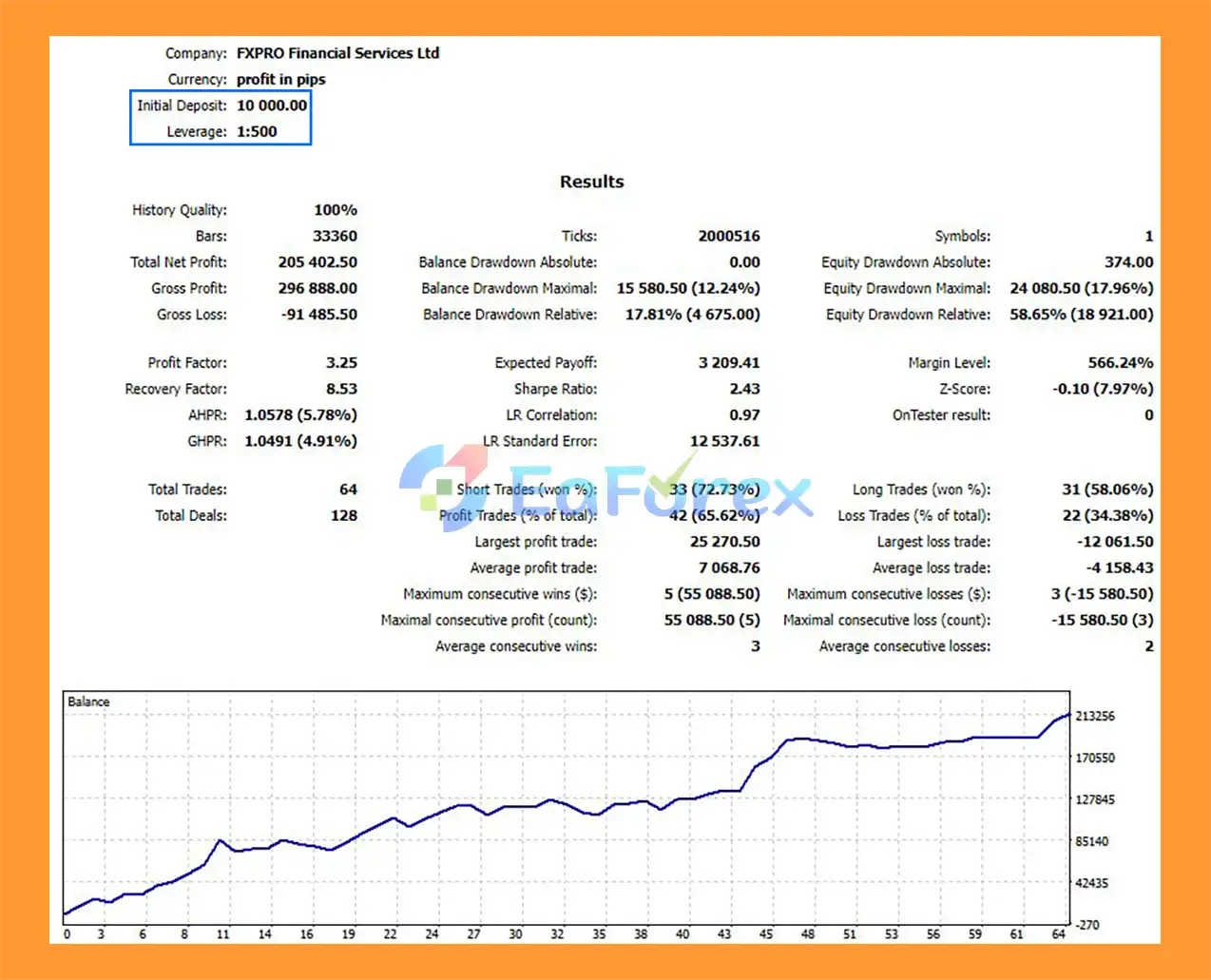
Task: Select the Balance chart label
Action: [88, 701]
